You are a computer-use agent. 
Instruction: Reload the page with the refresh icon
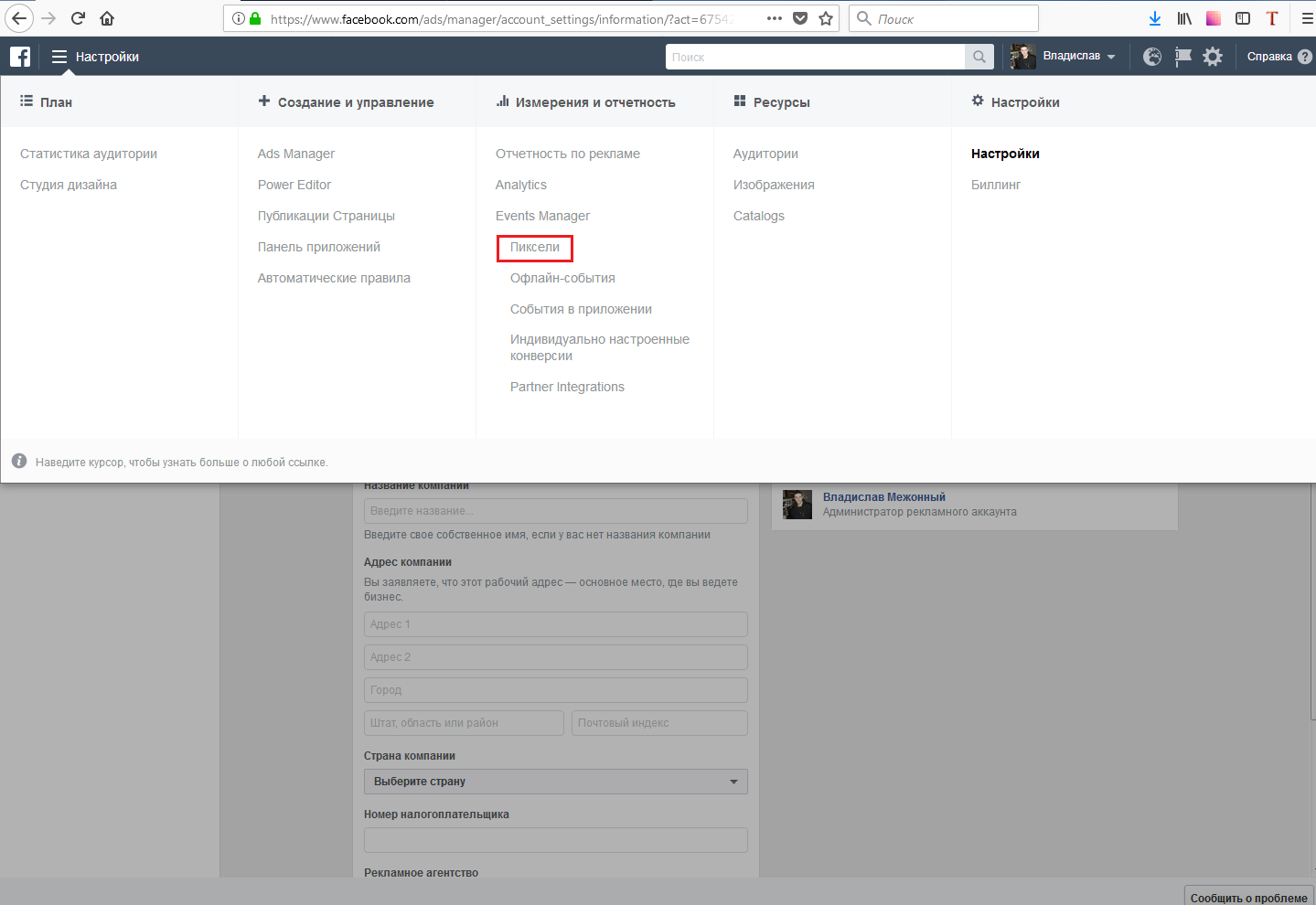[78, 18]
